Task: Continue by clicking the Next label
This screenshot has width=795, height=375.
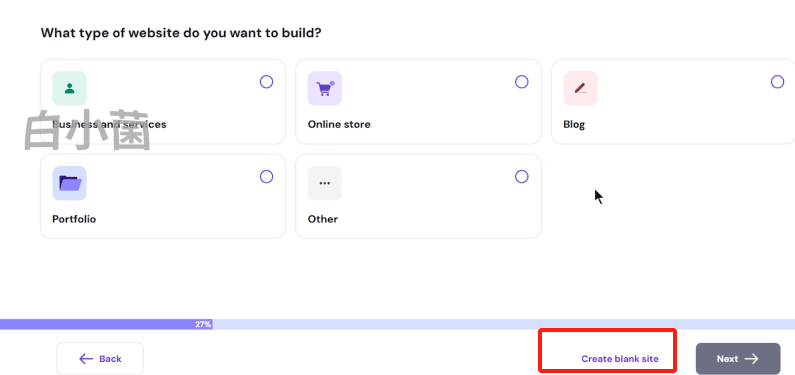Action: (x=728, y=359)
